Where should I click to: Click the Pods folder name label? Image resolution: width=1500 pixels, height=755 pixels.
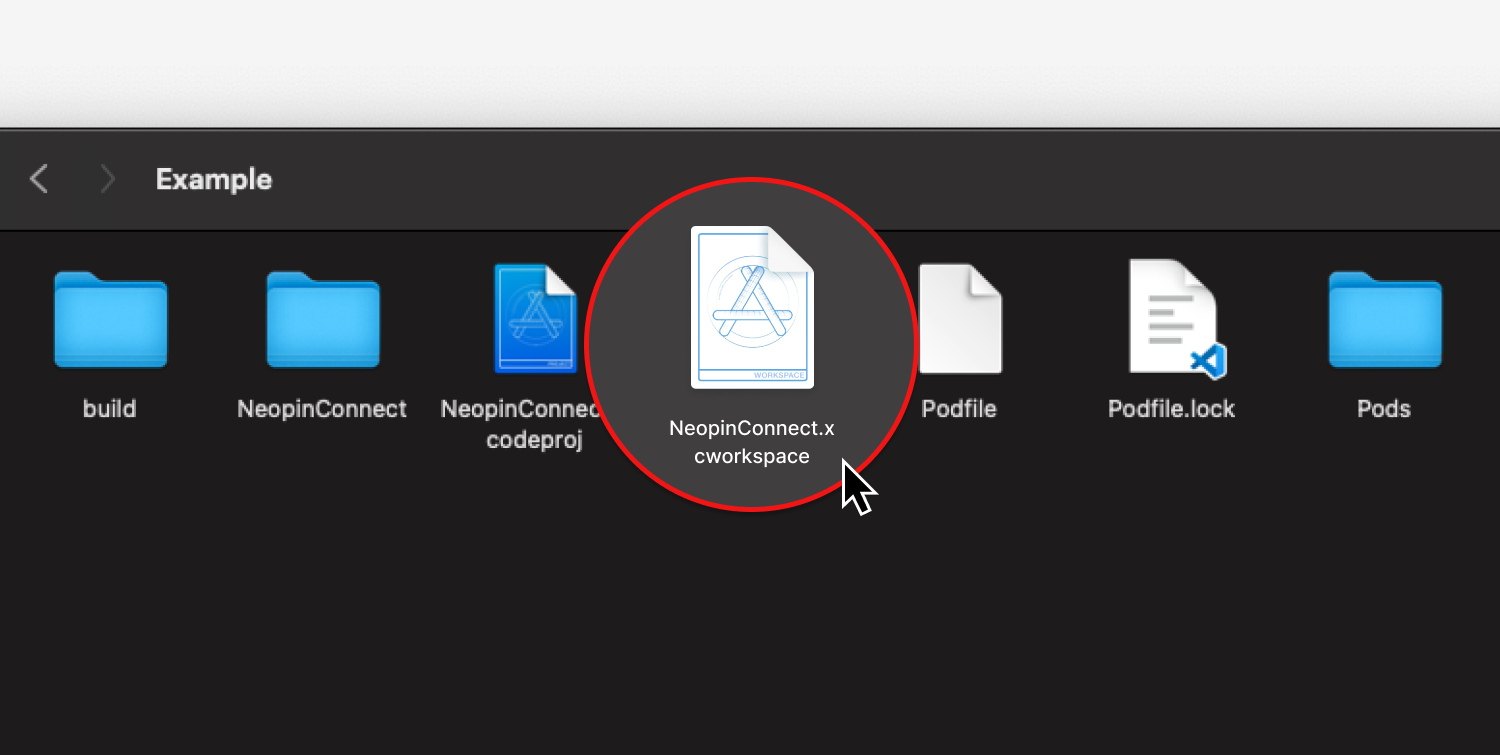point(1384,409)
